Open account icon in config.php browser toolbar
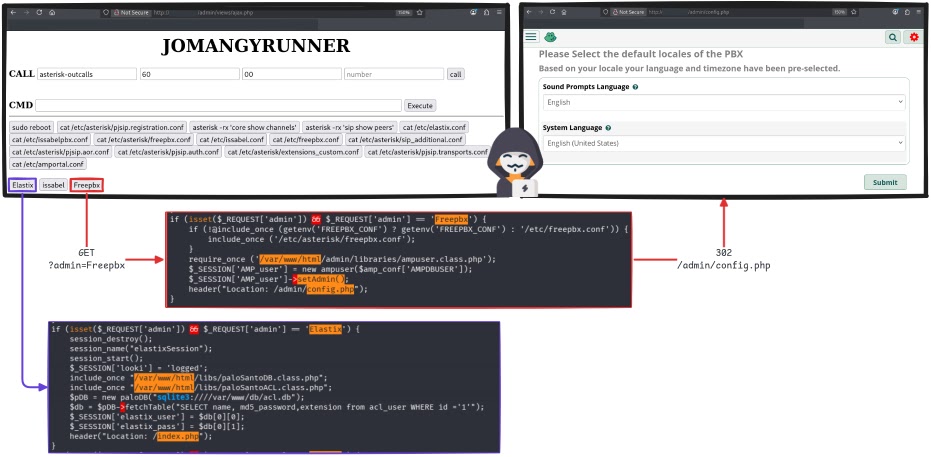The image size is (931, 457). pyautogui.click(x=896, y=12)
